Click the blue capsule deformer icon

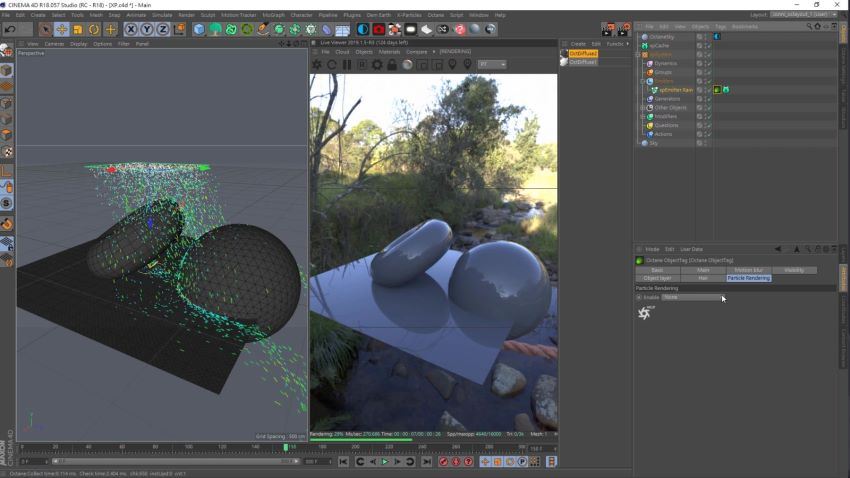tap(327, 29)
